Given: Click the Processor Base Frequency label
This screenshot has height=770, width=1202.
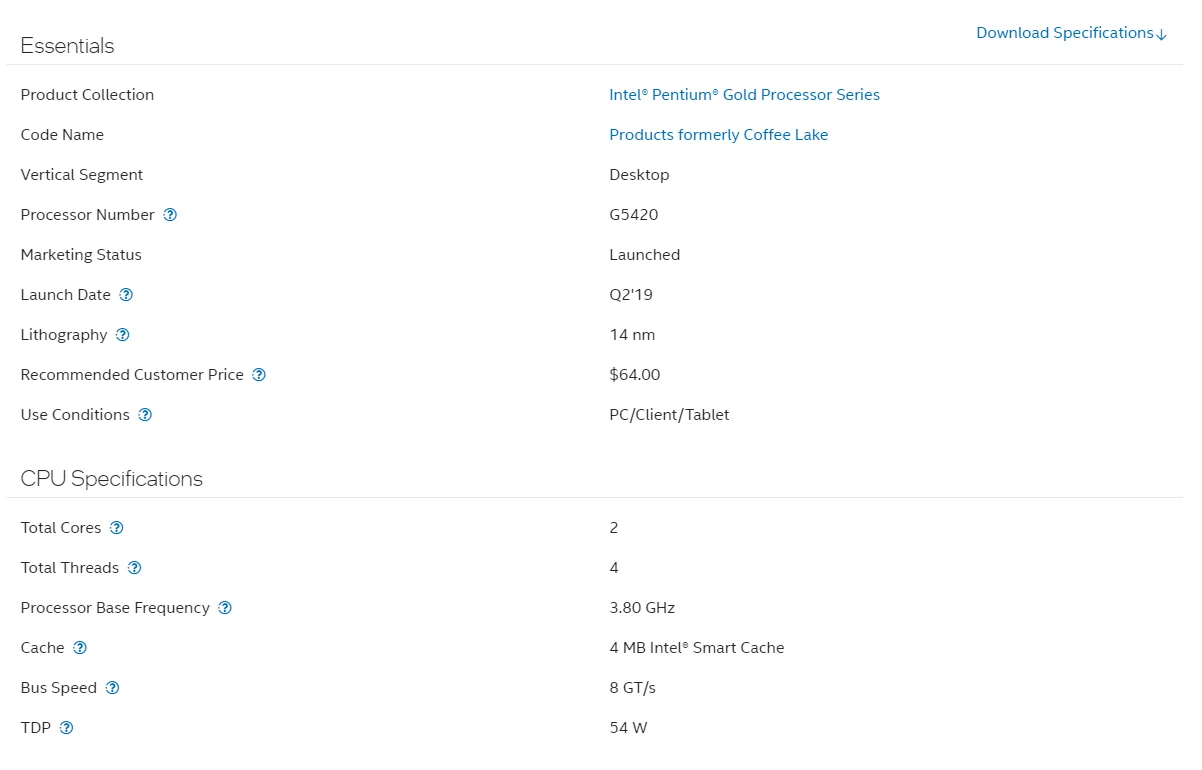Looking at the screenshot, I should [x=115, y=608].
